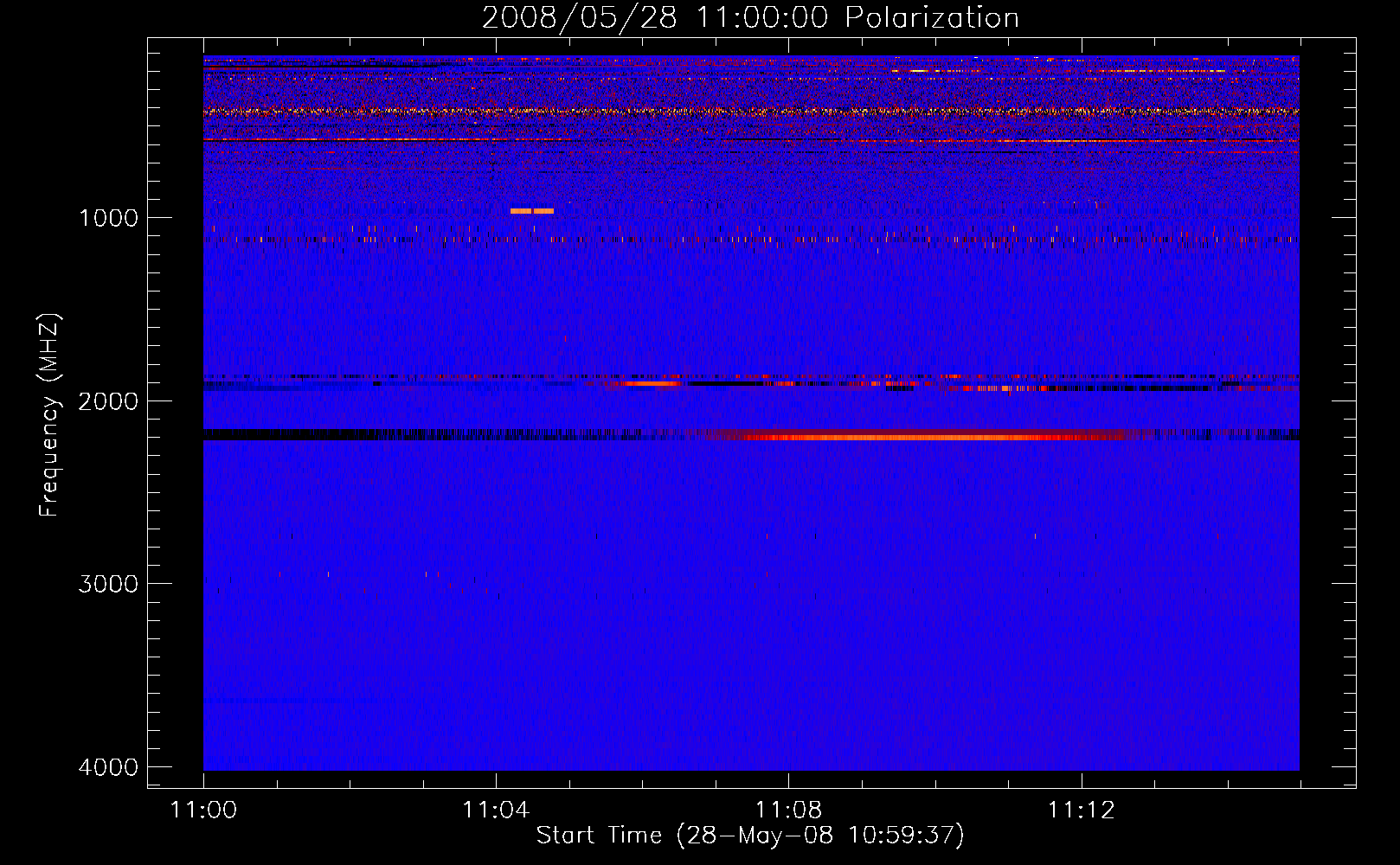1400x865 pixels.
Task: Click the '3000' frequency tick label
Action: (x=108, y=584)
